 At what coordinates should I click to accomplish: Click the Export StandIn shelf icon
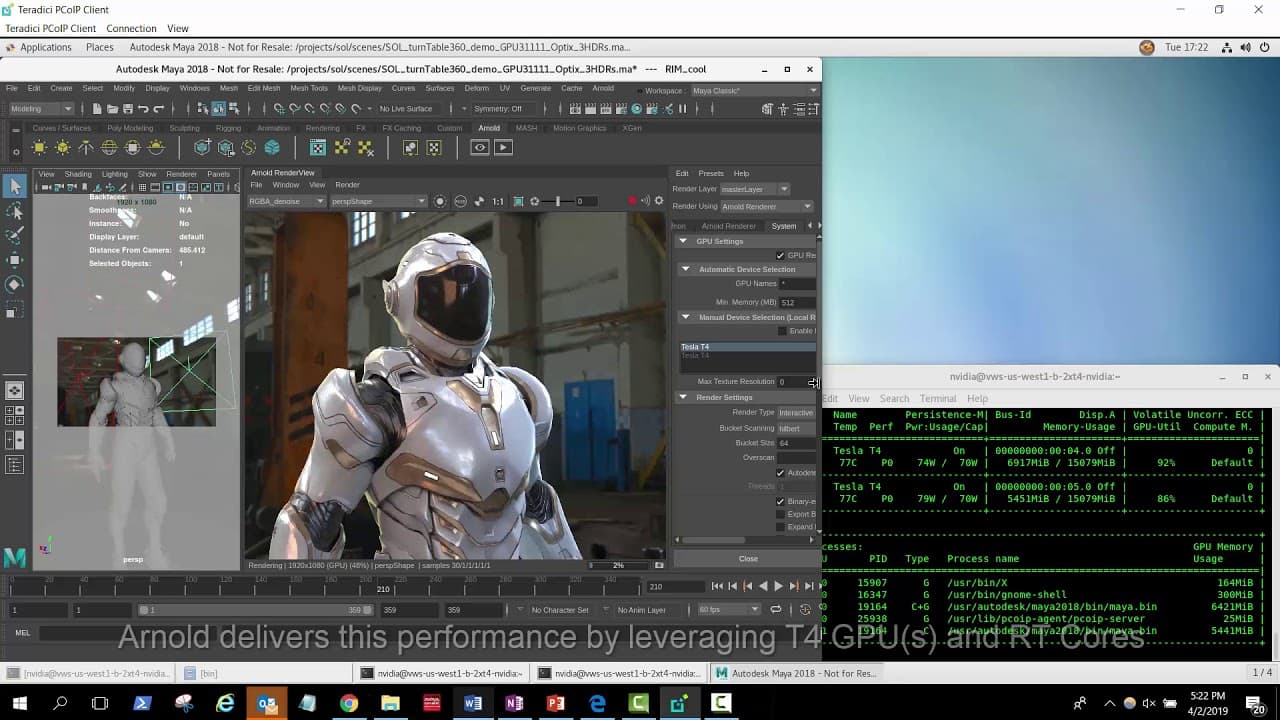click(x=225, y=148)
